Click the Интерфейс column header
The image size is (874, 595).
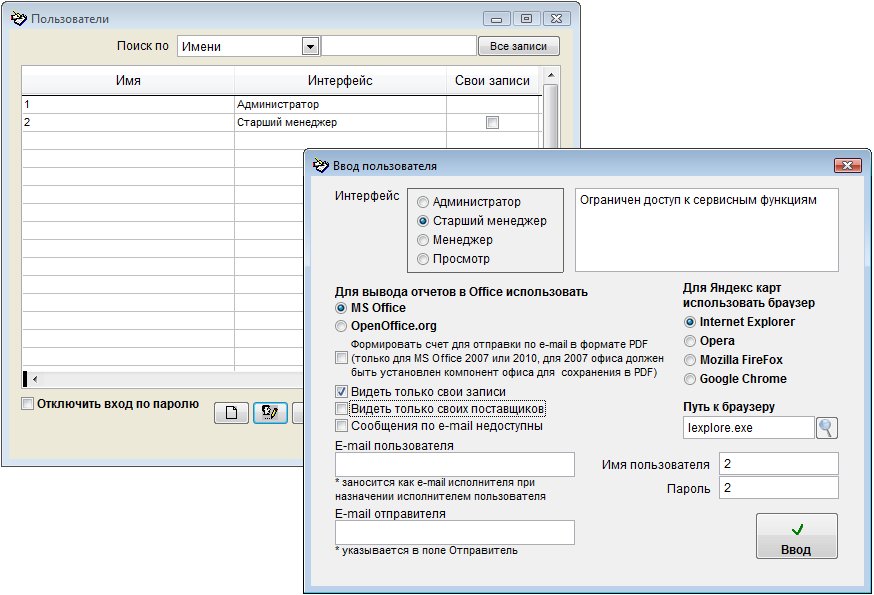coord(340,81)
